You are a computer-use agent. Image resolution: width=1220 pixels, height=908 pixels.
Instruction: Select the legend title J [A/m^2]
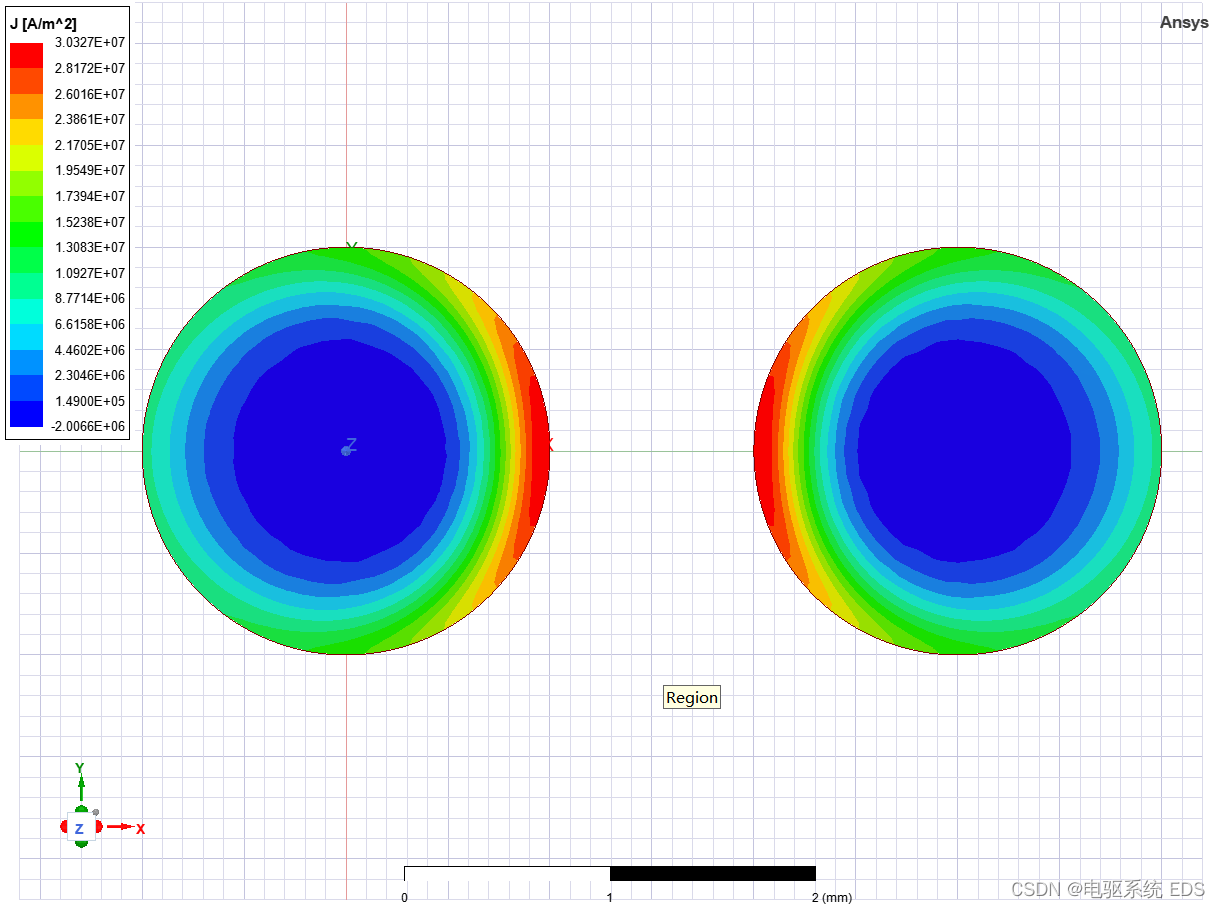coord(43,23)
